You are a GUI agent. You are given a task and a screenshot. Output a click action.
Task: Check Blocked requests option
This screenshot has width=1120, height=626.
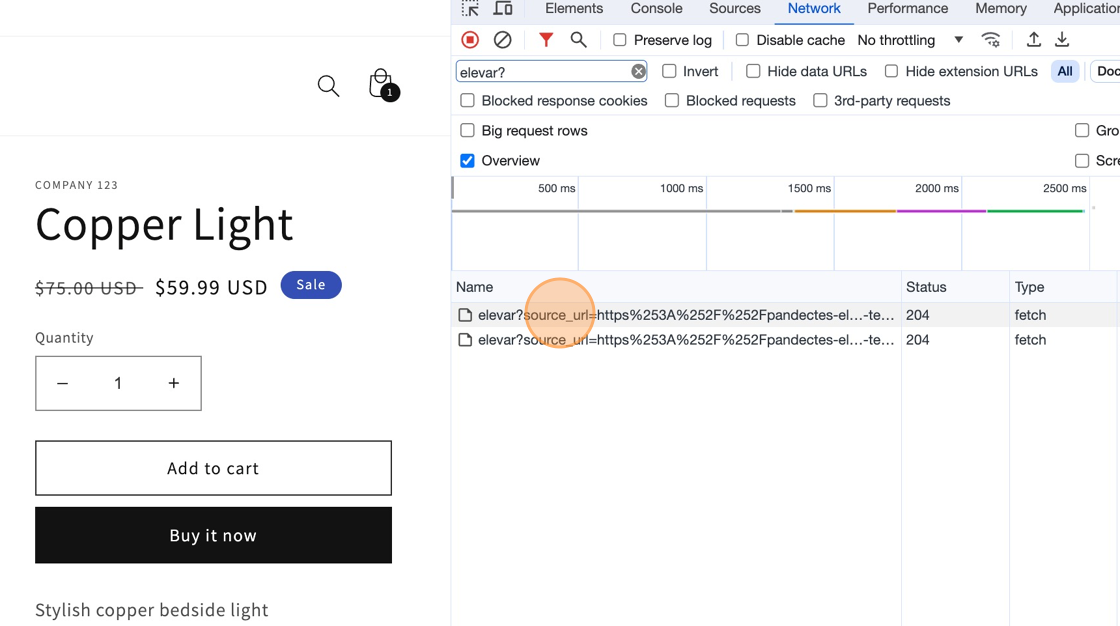tap(671, 101)
